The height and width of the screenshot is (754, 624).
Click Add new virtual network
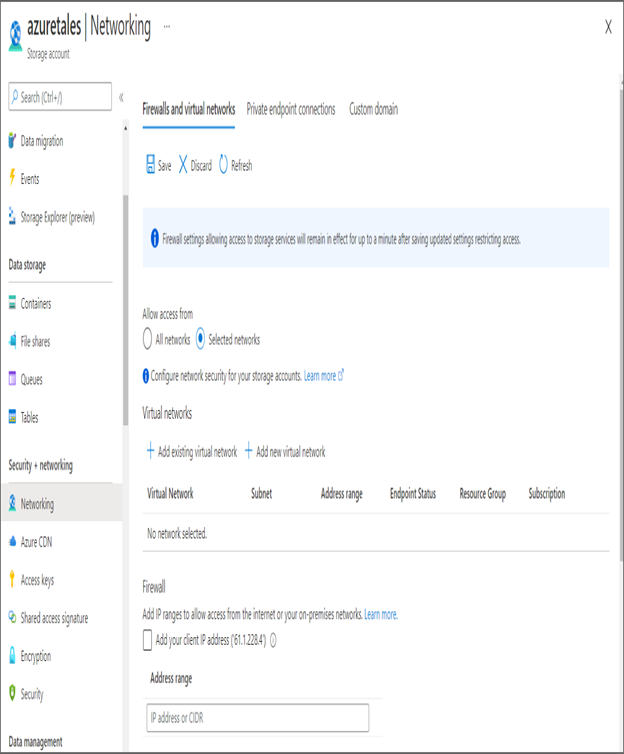tap(285, 452)
